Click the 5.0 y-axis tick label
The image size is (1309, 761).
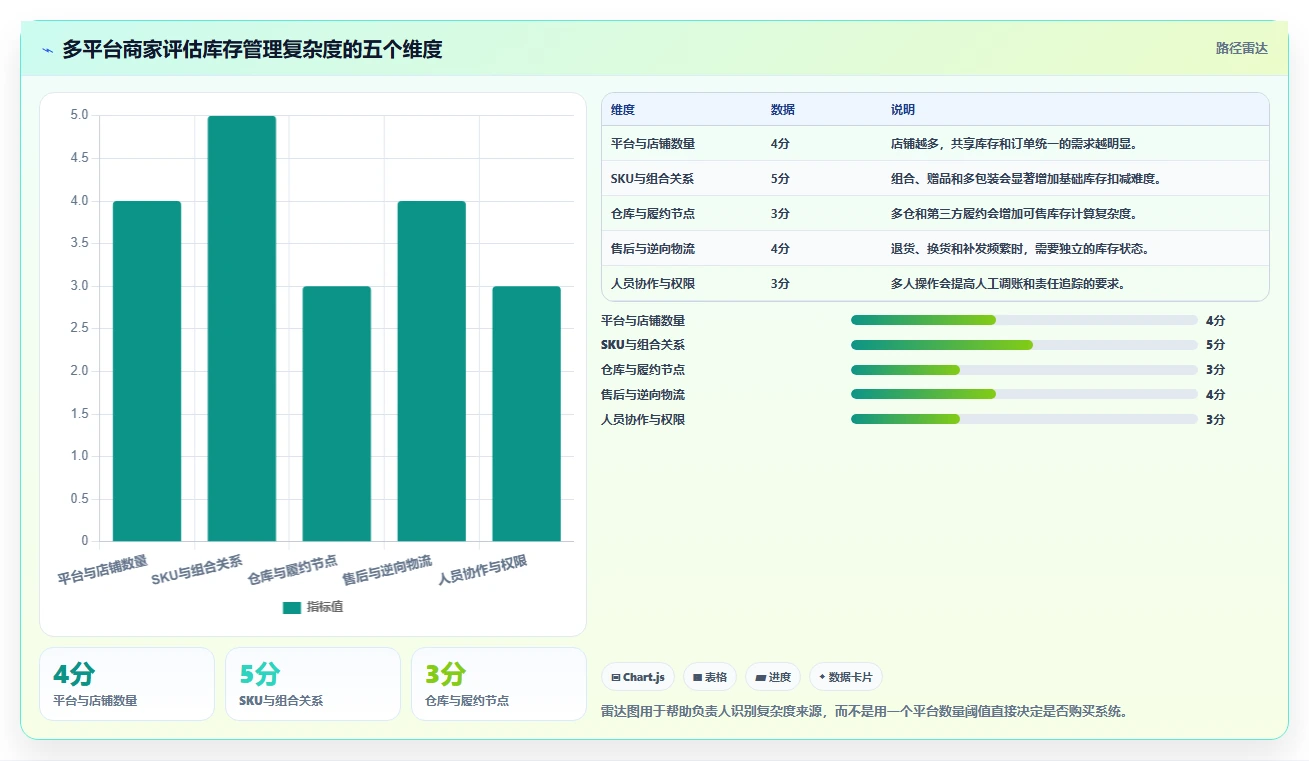pos(79,116)
